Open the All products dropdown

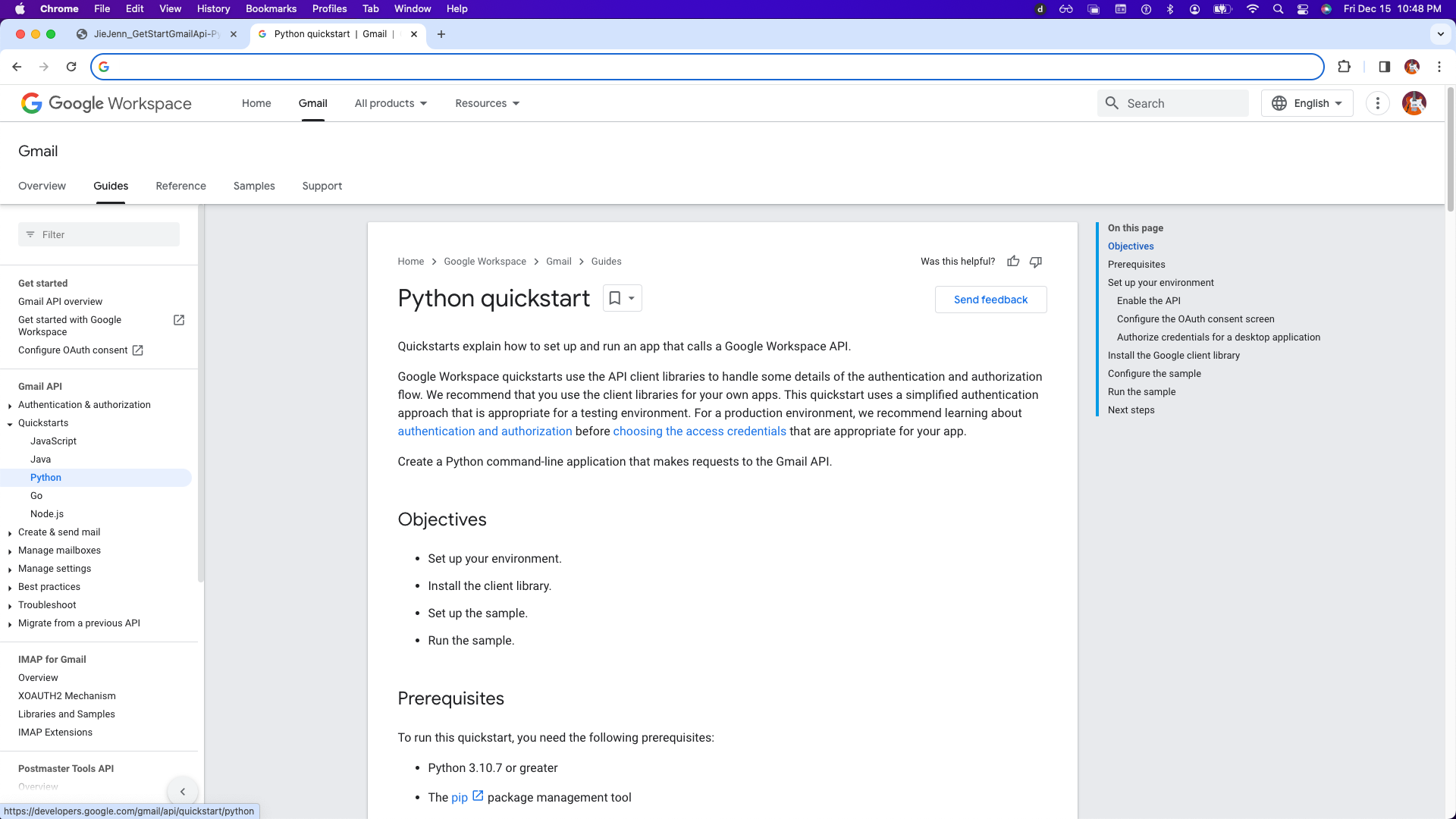(x=391, y=103)
